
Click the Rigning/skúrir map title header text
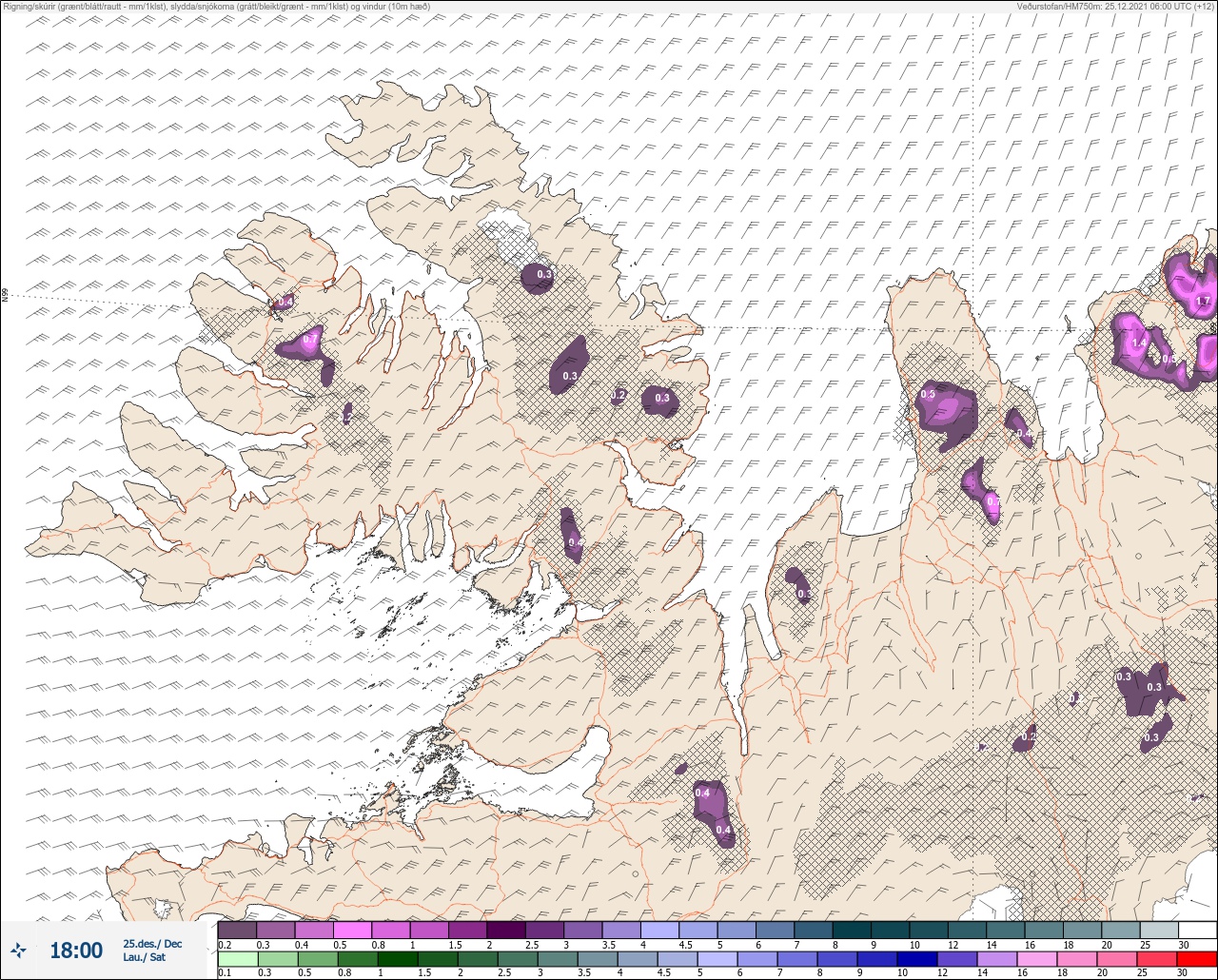tap(217, 7)
